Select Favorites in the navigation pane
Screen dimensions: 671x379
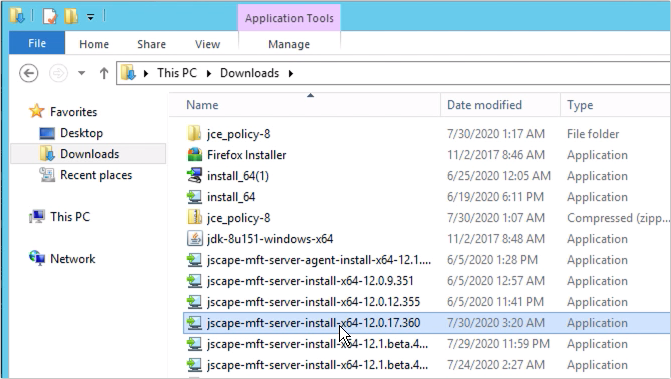(74, 112)
